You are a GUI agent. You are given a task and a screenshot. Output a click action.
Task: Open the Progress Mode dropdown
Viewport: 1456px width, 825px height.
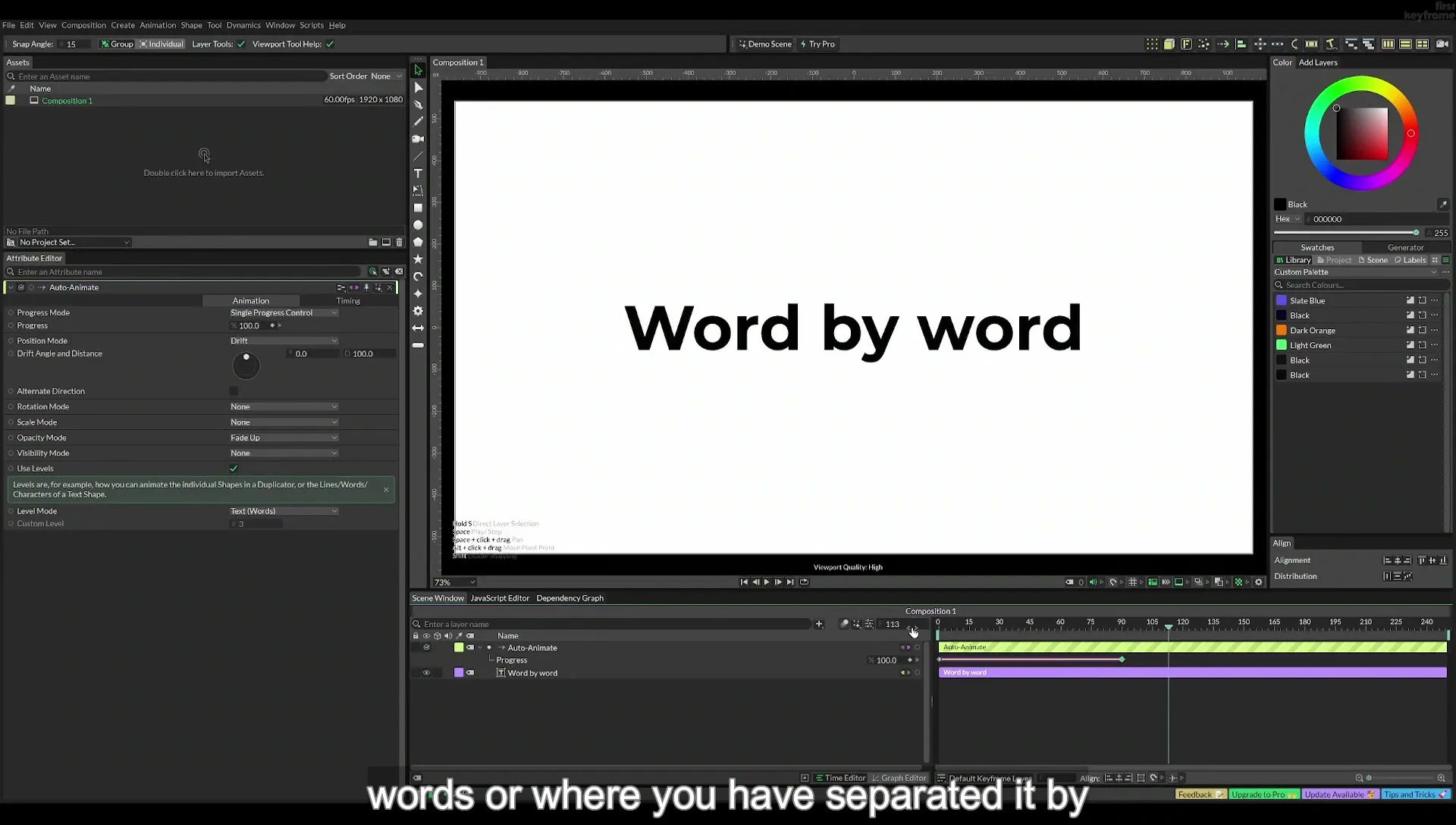[284, 312]
